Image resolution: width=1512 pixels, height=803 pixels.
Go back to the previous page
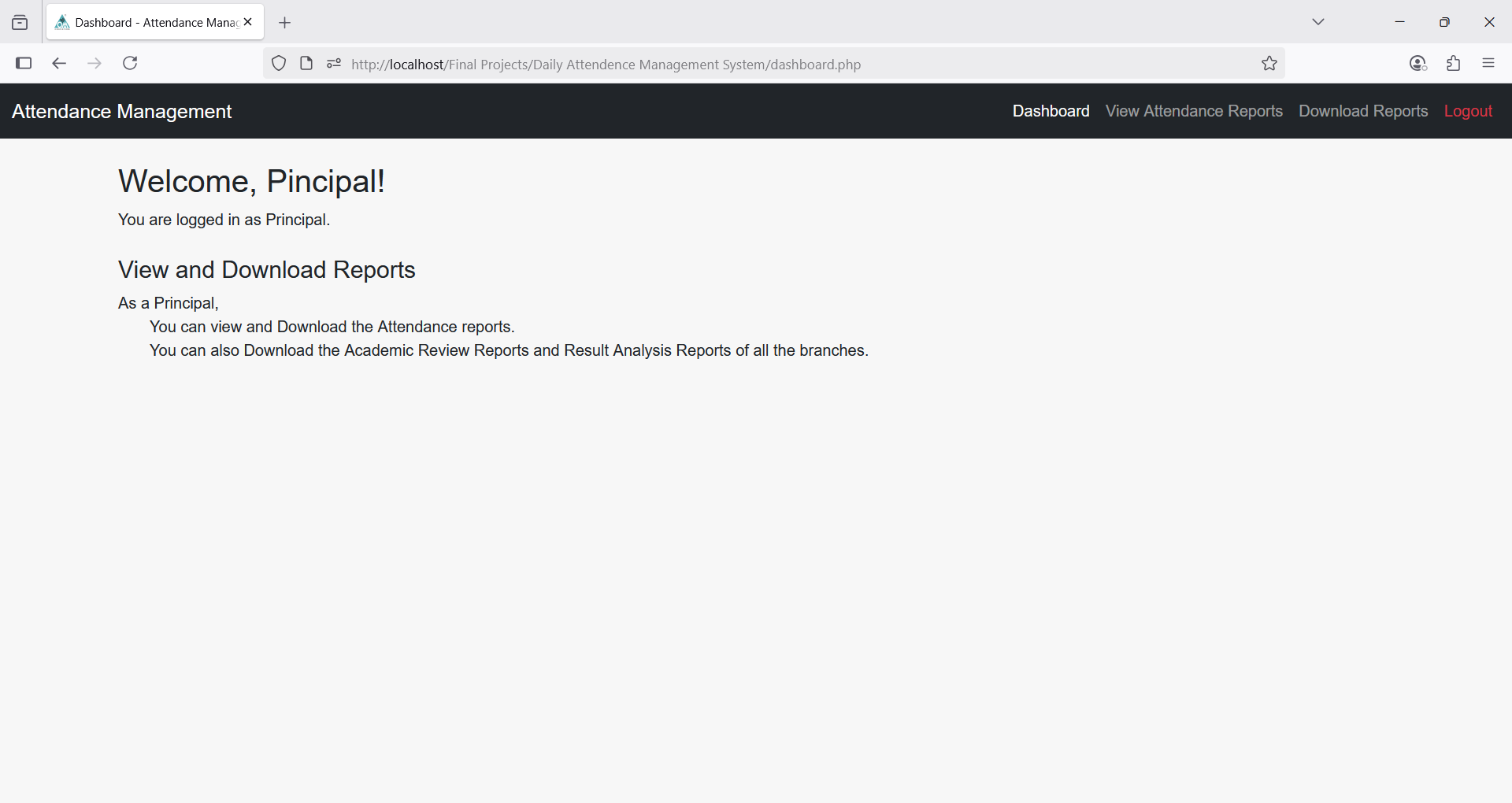coord(59,64)
